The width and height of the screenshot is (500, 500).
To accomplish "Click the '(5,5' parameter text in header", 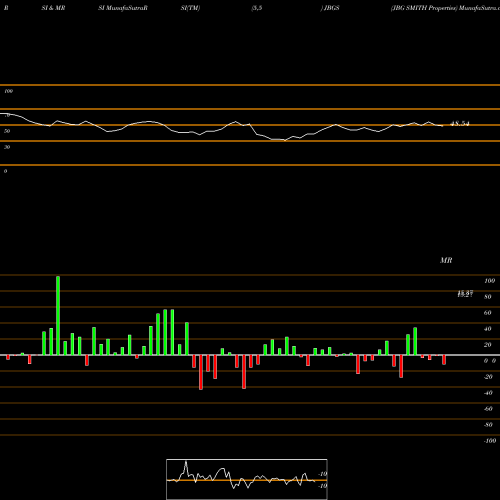I will [x=257, y=8].
